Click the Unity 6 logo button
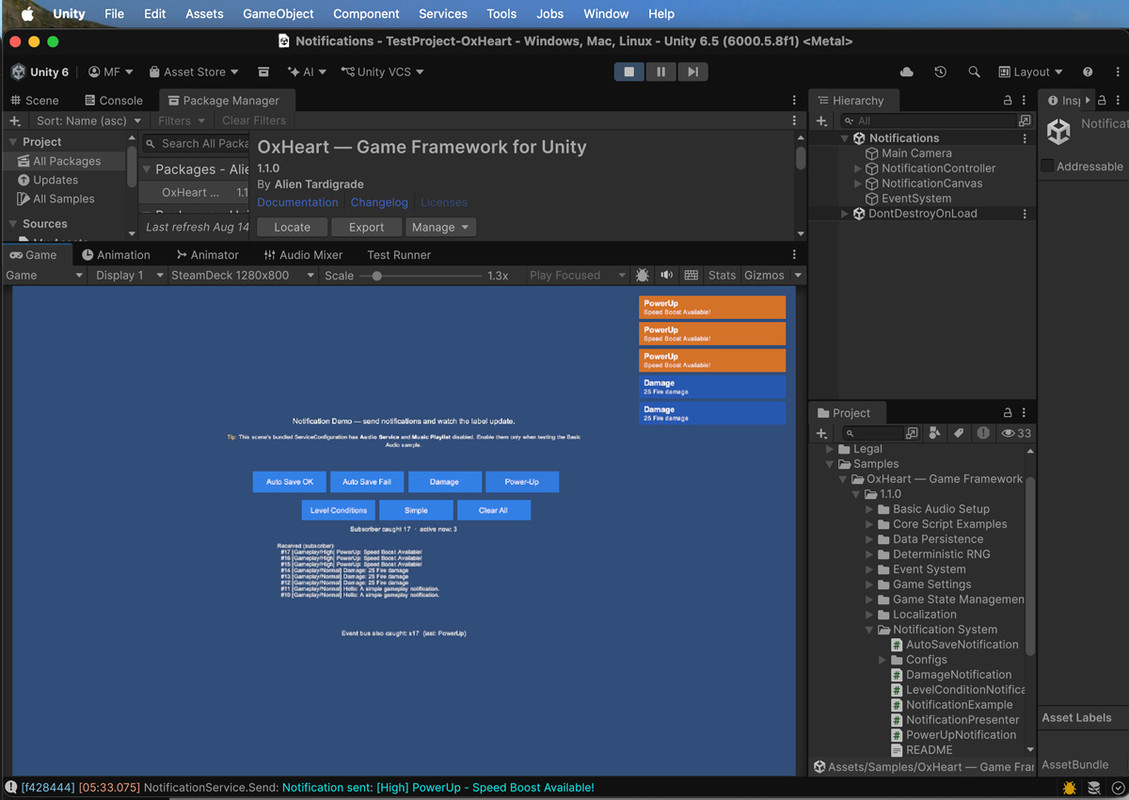This screenshot has width=1129, height=800. pos(40,72)
